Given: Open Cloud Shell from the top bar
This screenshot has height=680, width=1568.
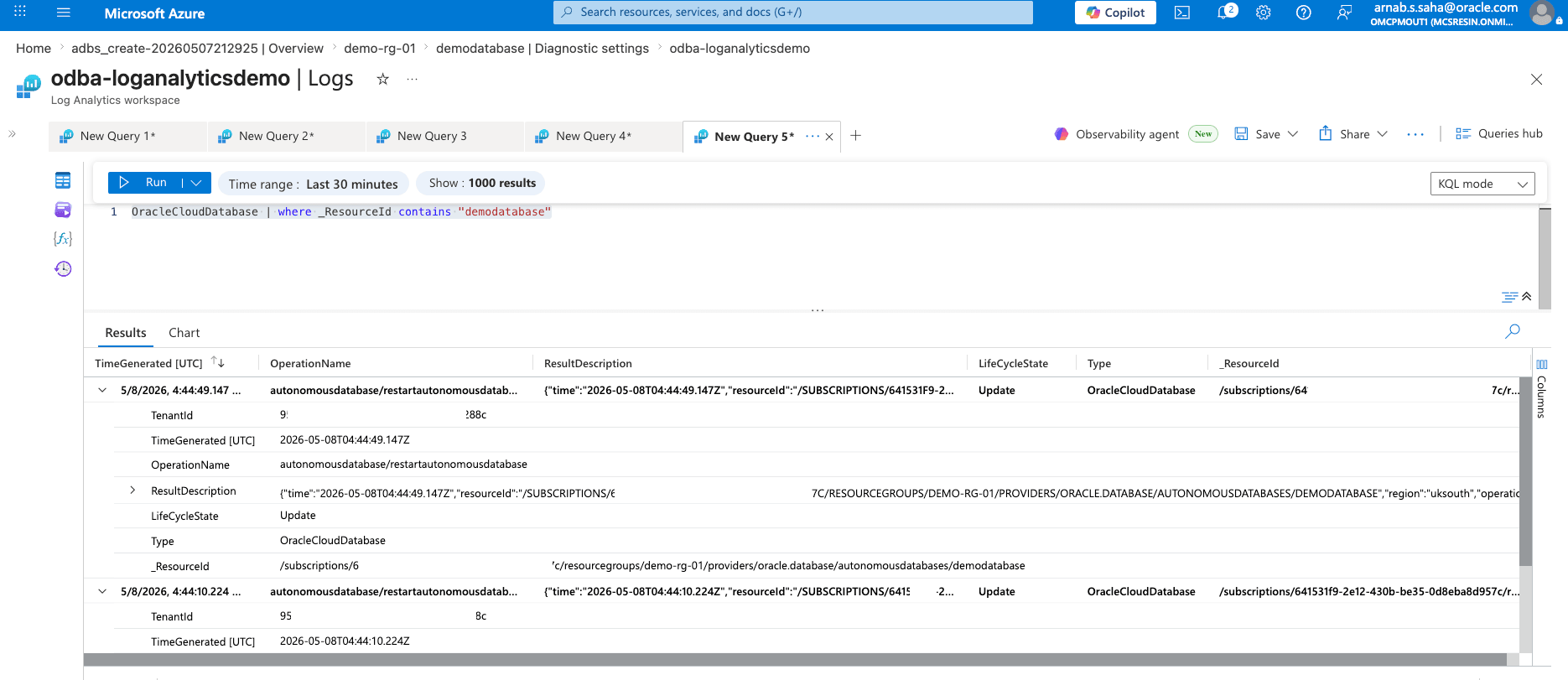Looking at the screenshot, I should tap(1182, 13).
